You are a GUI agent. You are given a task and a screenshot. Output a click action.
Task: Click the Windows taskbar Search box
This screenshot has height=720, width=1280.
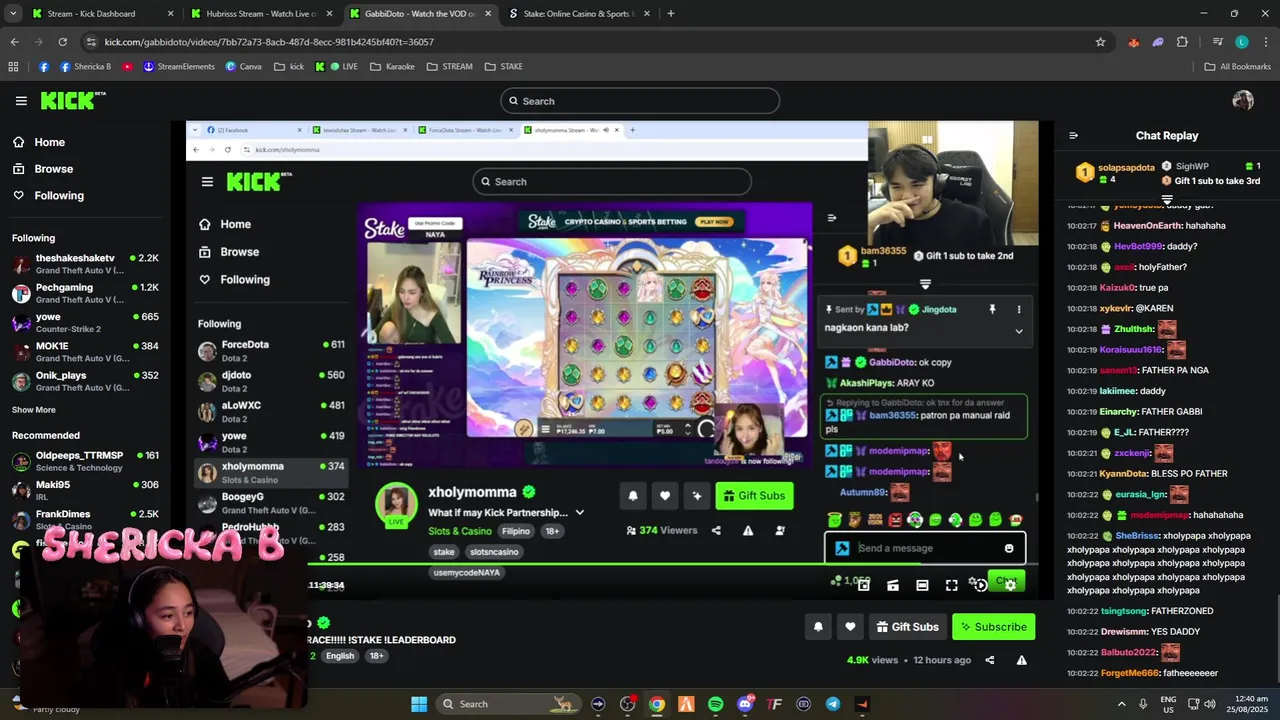coord(509,704)
